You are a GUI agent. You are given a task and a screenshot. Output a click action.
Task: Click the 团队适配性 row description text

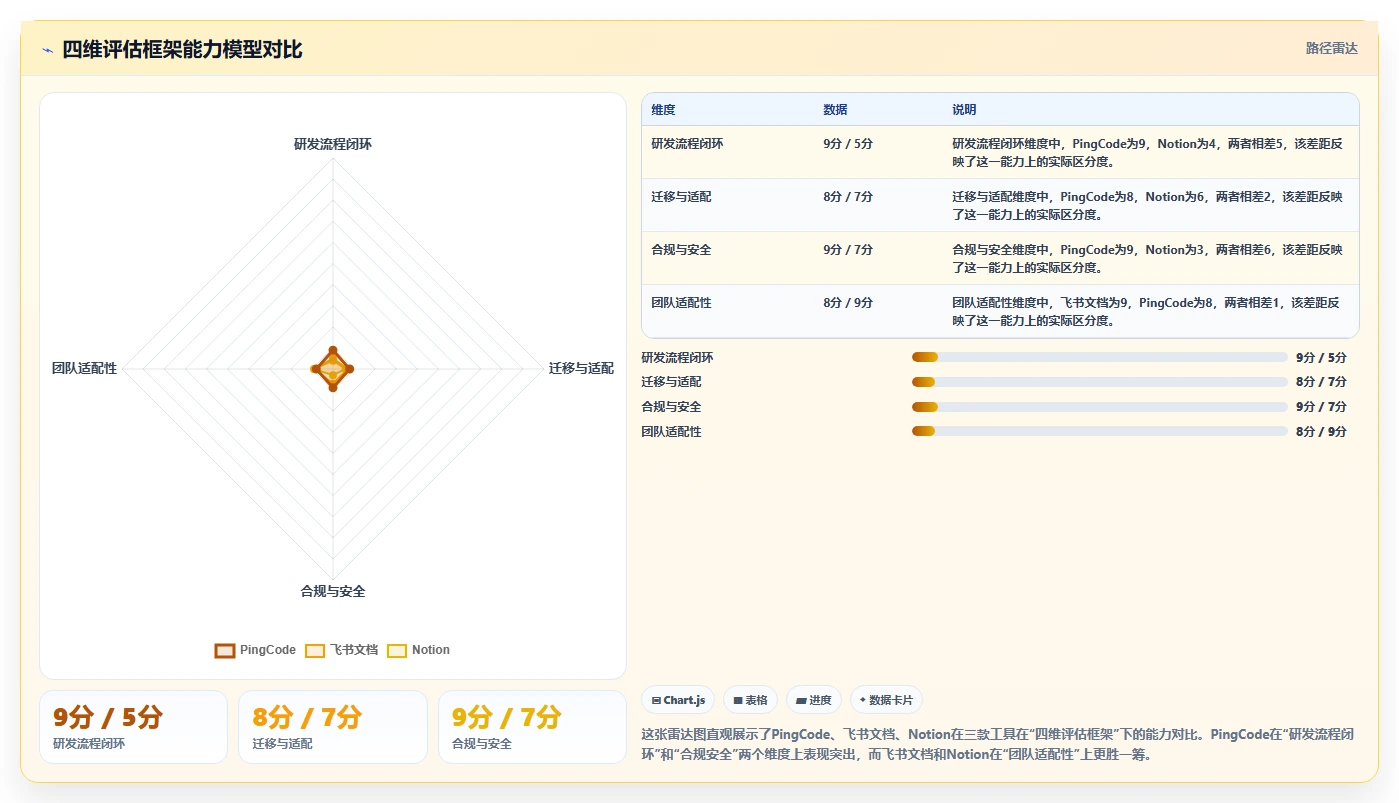[x=1146, y=311]
